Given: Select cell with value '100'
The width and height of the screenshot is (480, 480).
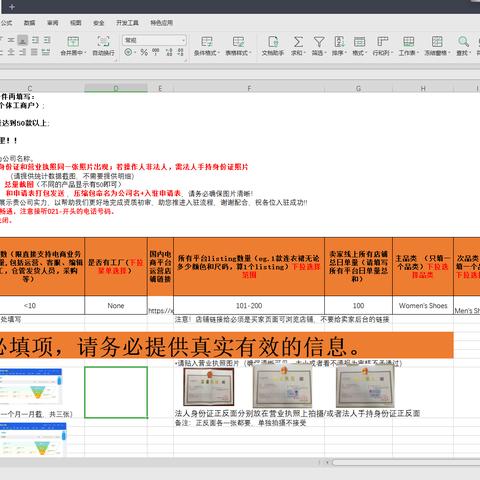Looking at the screenshot, I should click(x=358, y=305).
